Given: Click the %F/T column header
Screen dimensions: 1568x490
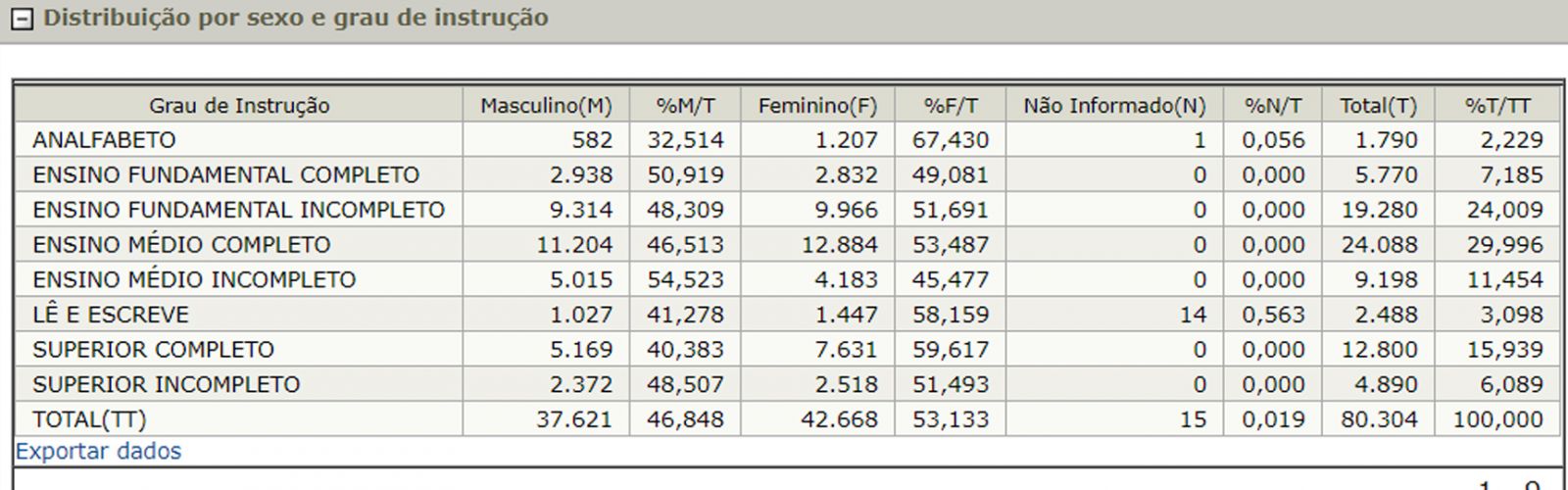Looking at the screenshot, I should pos(950,106).
